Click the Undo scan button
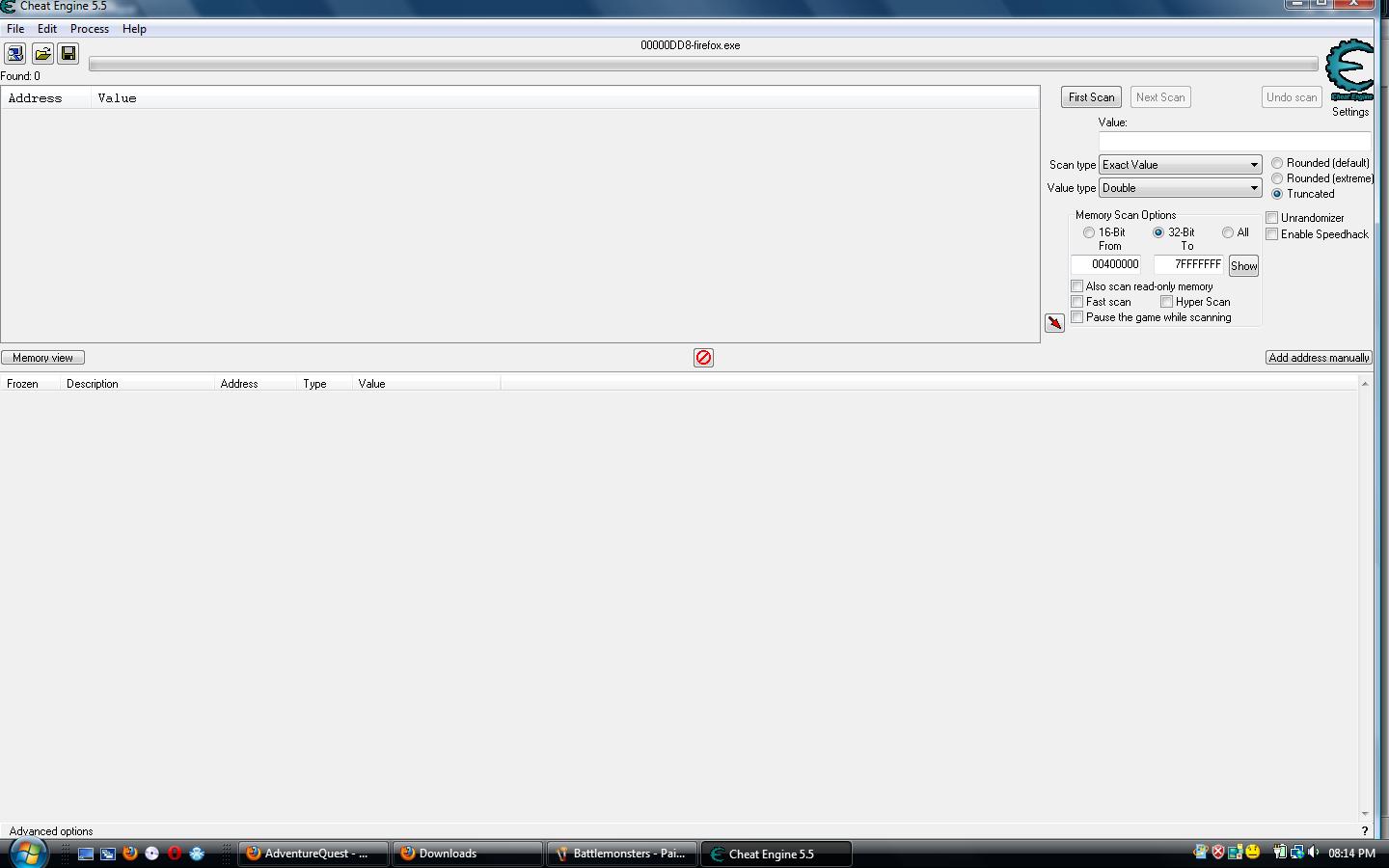Image resolution: width=1389 pixels, height=868 pixels. click(1292, 97)
